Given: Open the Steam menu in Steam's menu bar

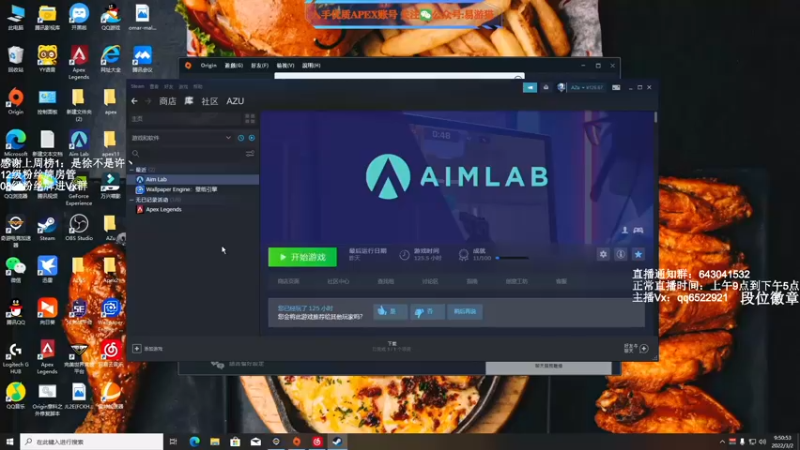Looking at the screenshot, I should click(137, 87).
